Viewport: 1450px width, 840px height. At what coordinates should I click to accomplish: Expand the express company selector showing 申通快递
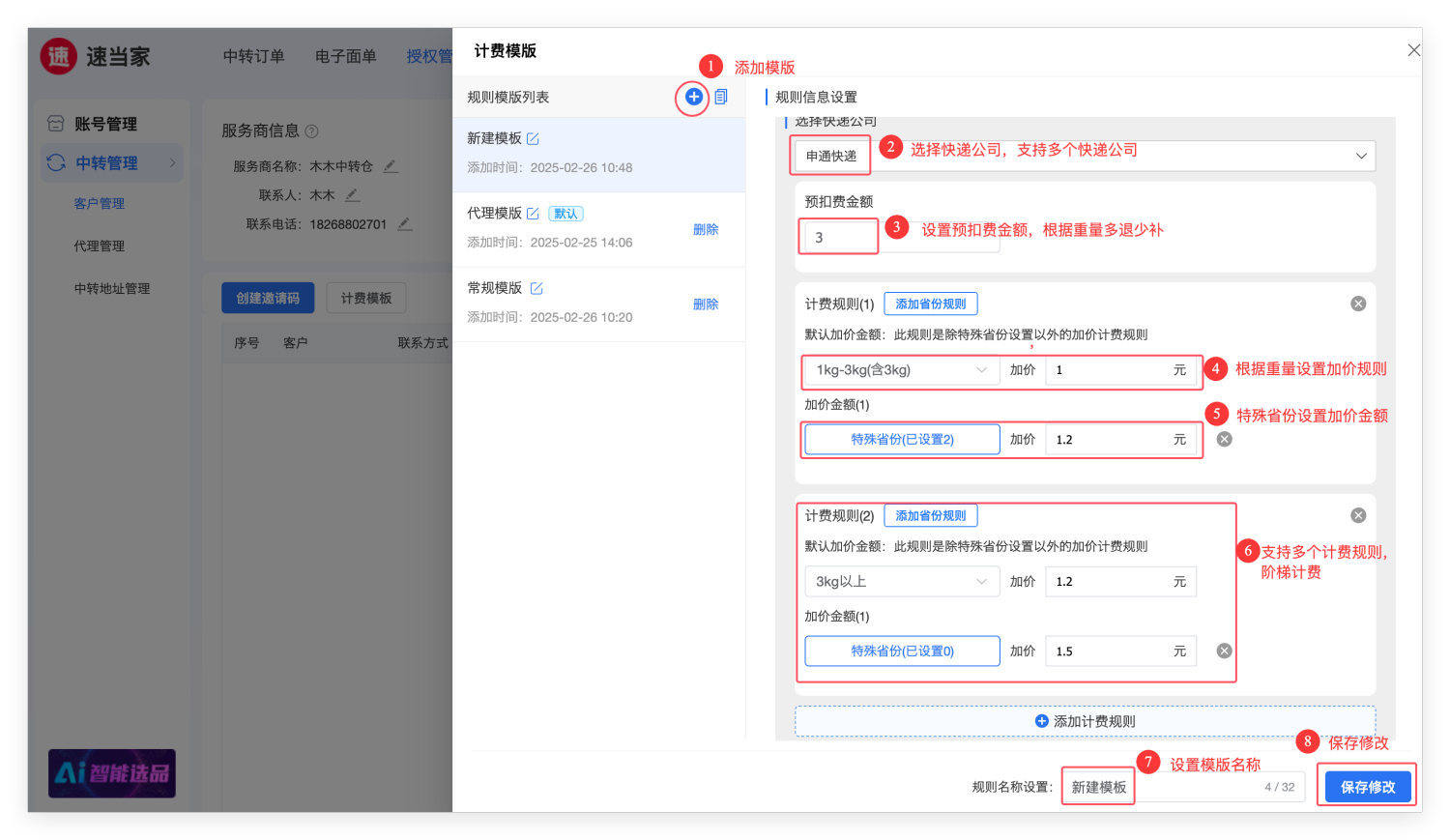1083,156
